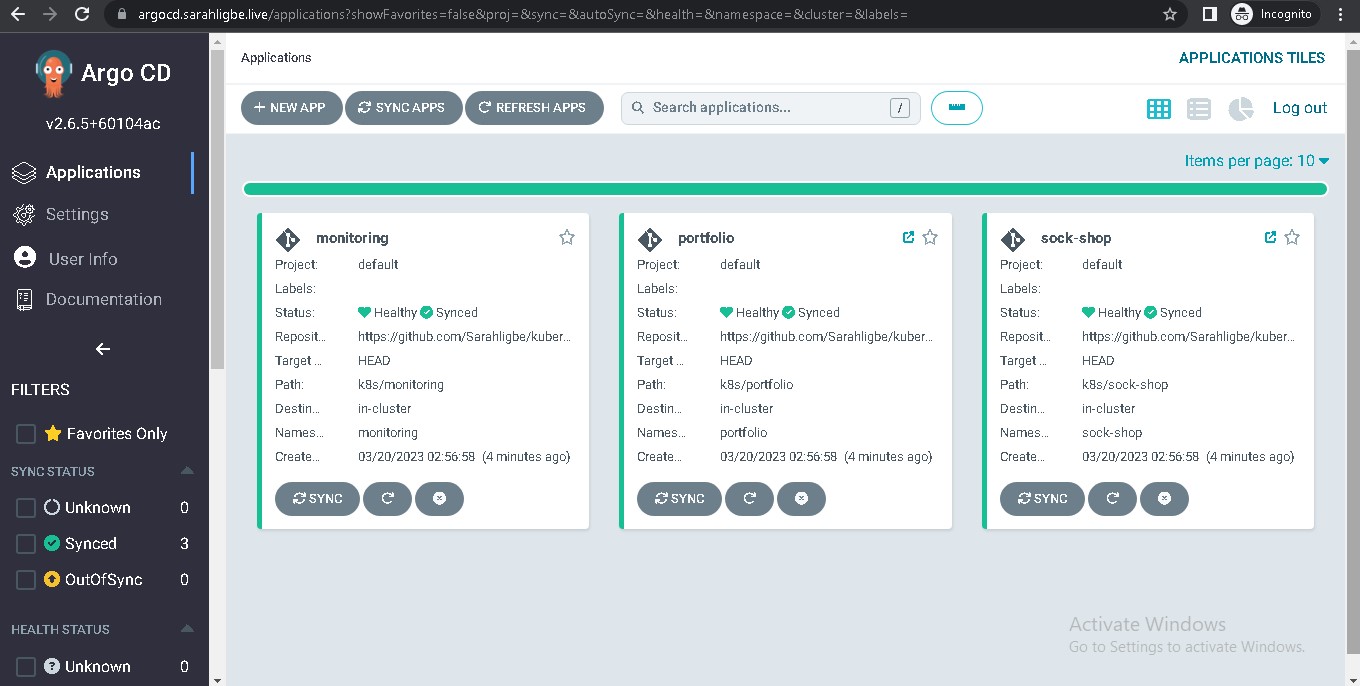Delete the sock-shop application
Screen dimensions: 1360x686
[1164, 499]
